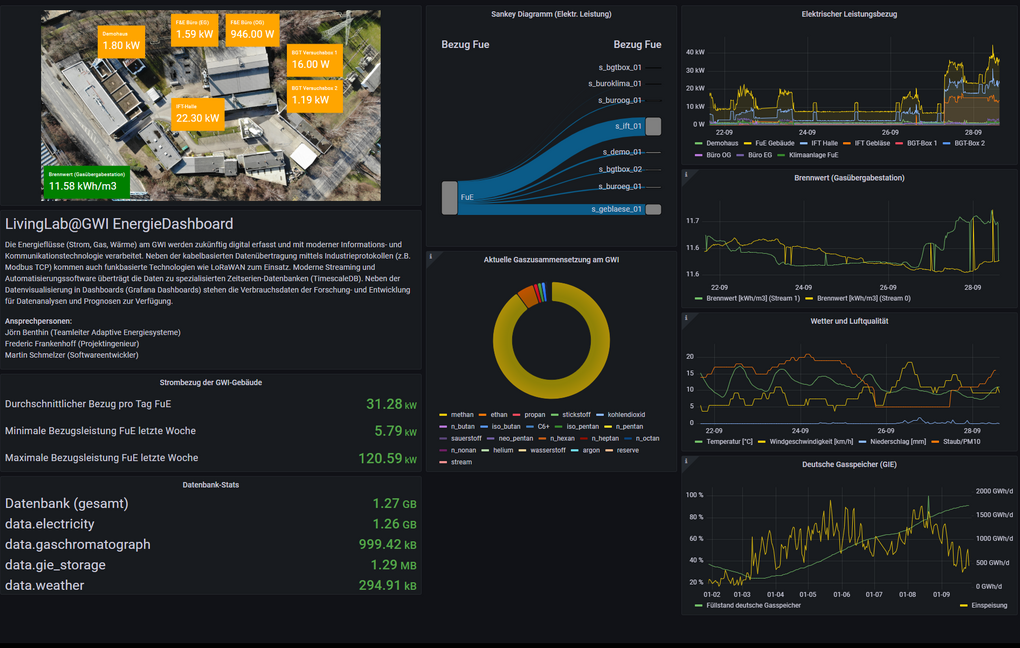The height and width of the screenshot is (648, 1020).
Task: Click the color swatch next to Temperatur [°C]
Action: pos(699,441)
